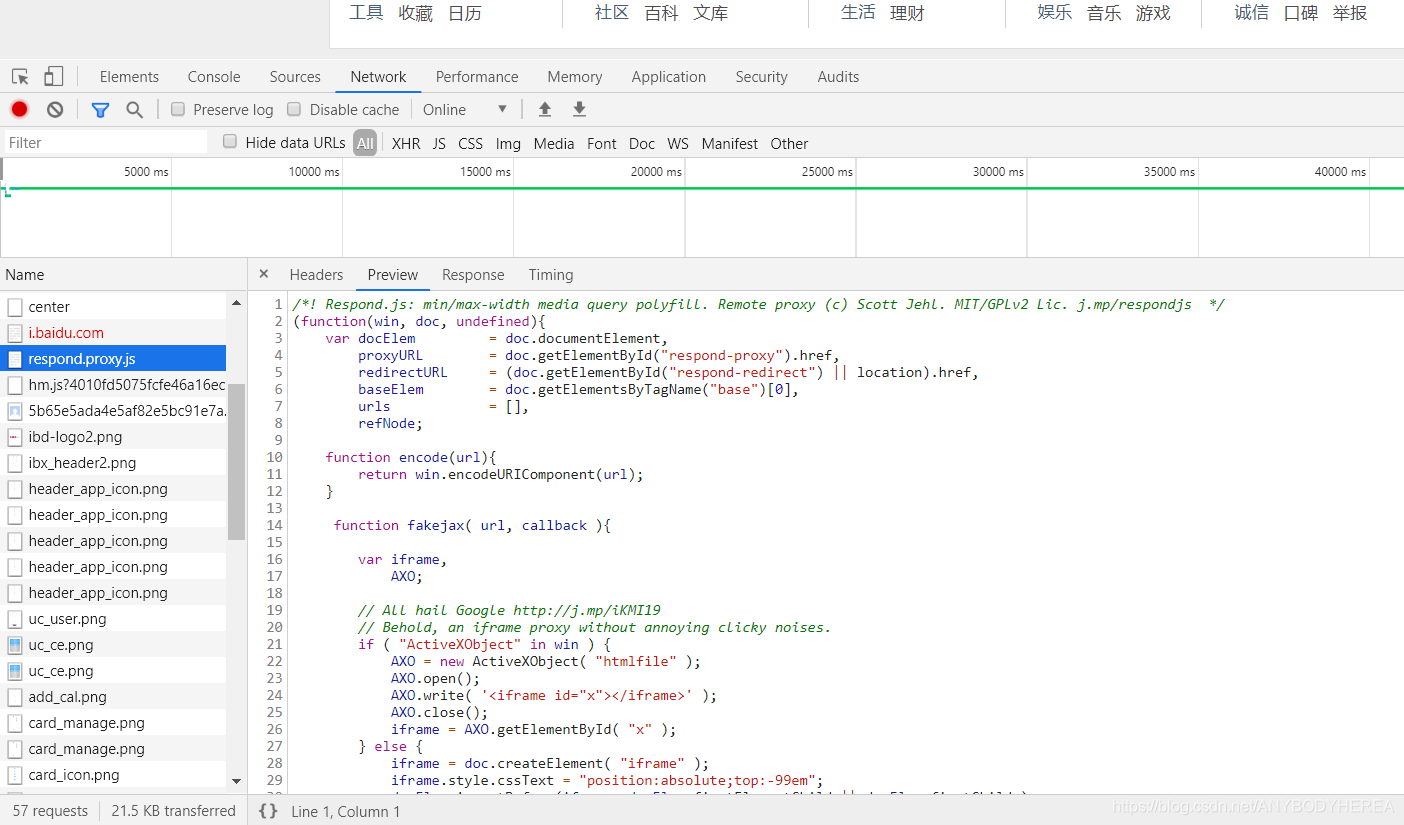The height and width of the screenshot is (825, 1404).
Task: Filter requests by XHR
Action: tap(406, 143)
